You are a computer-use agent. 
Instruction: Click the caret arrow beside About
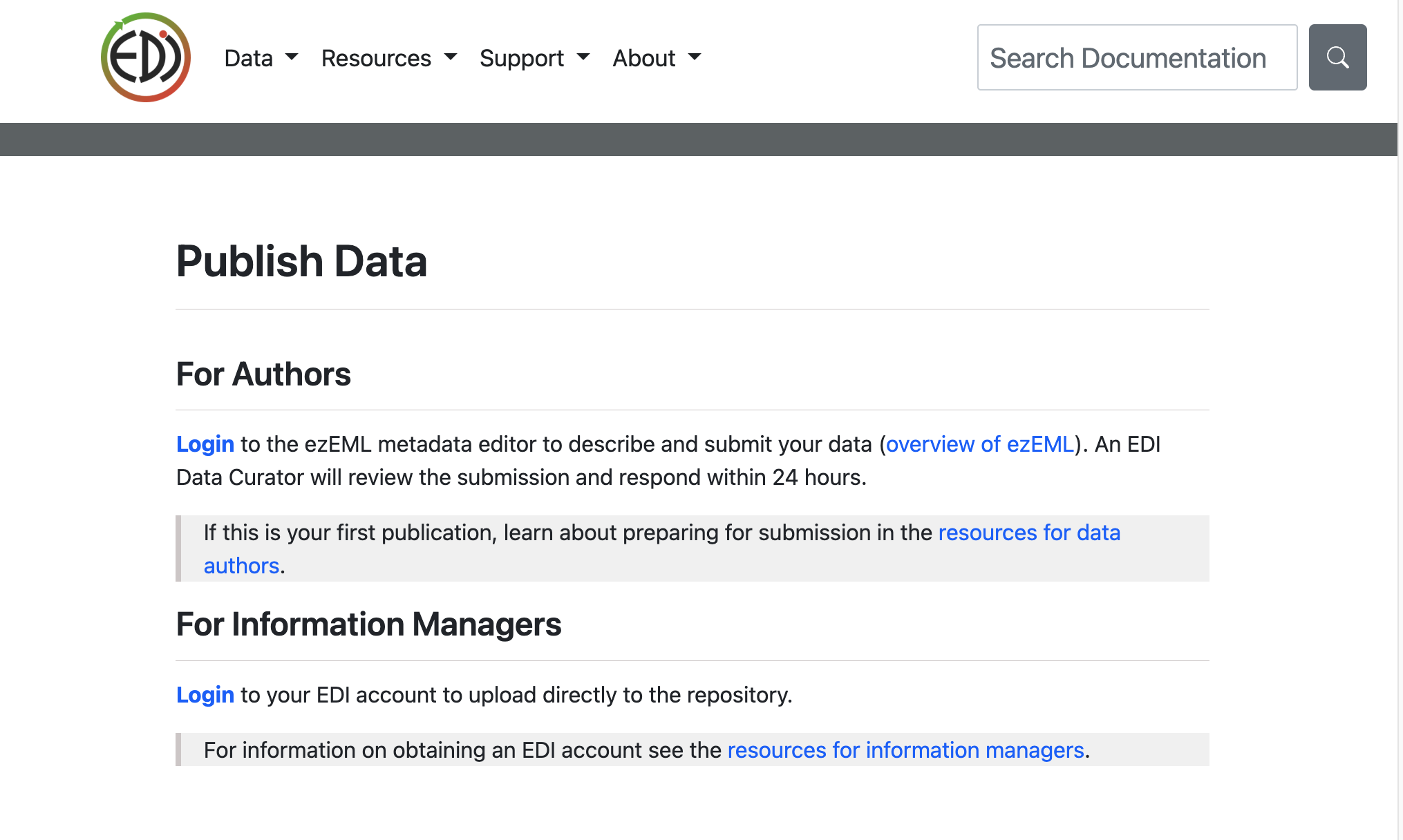(695, 57)
